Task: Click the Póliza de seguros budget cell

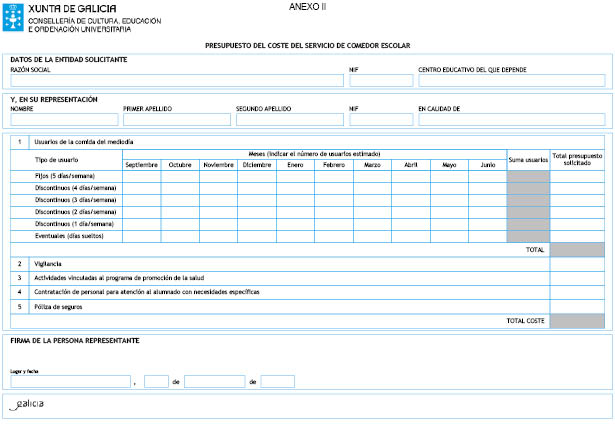Action: (x=576, y=307)
